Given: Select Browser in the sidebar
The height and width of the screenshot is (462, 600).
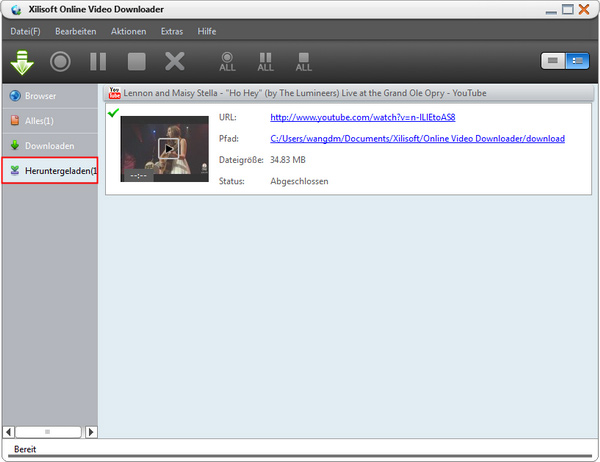Looking at the screenshot, I should pos(50,96).
